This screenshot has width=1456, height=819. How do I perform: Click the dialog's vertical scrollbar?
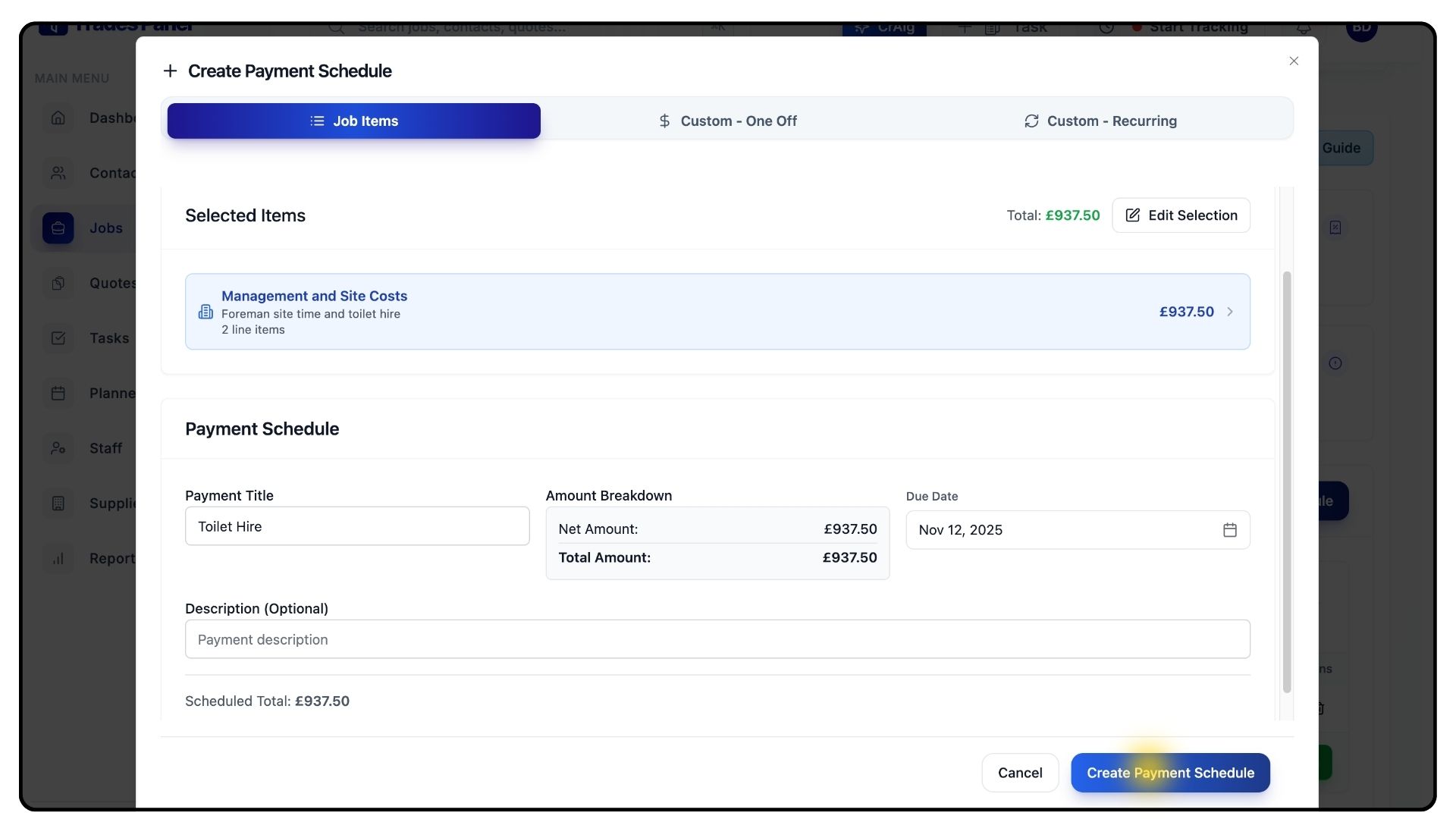point(1286,482)
